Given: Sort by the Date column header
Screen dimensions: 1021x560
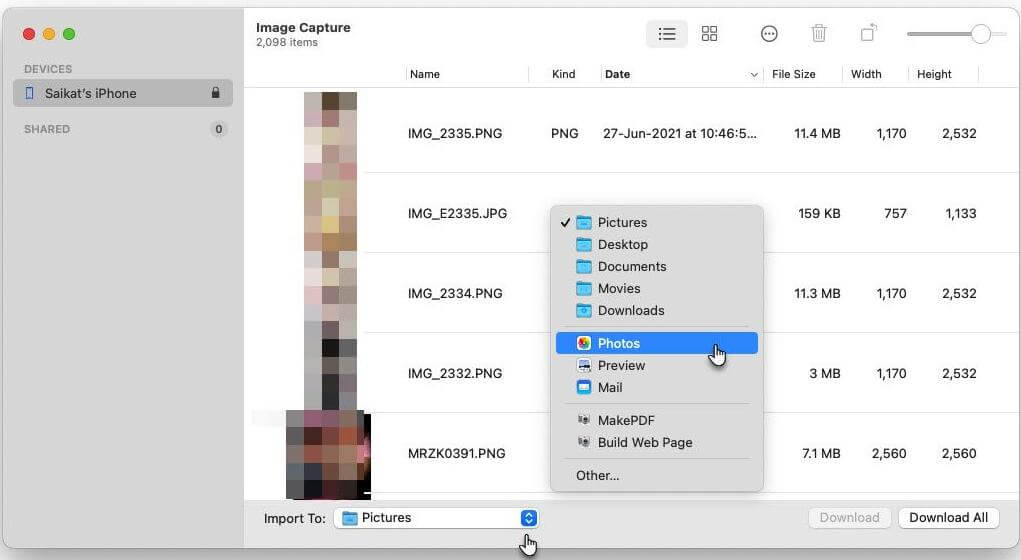Looking at the screenshot, I should coord(617,74).
